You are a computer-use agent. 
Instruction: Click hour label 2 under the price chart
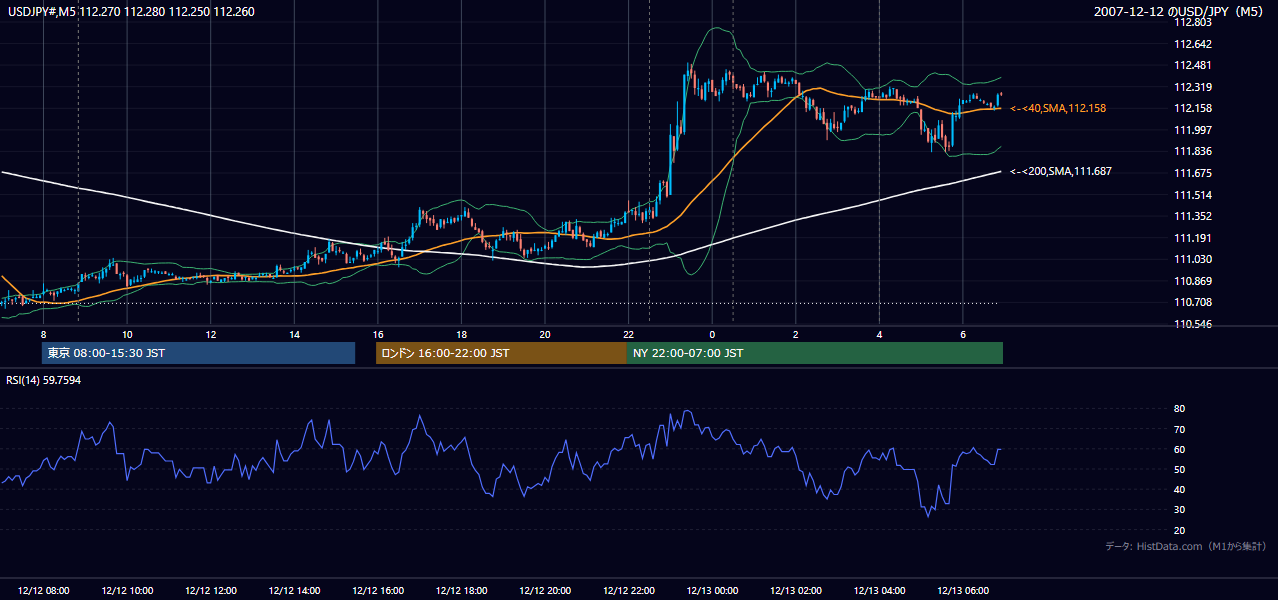pyautogui.click(x=795, y=333)
